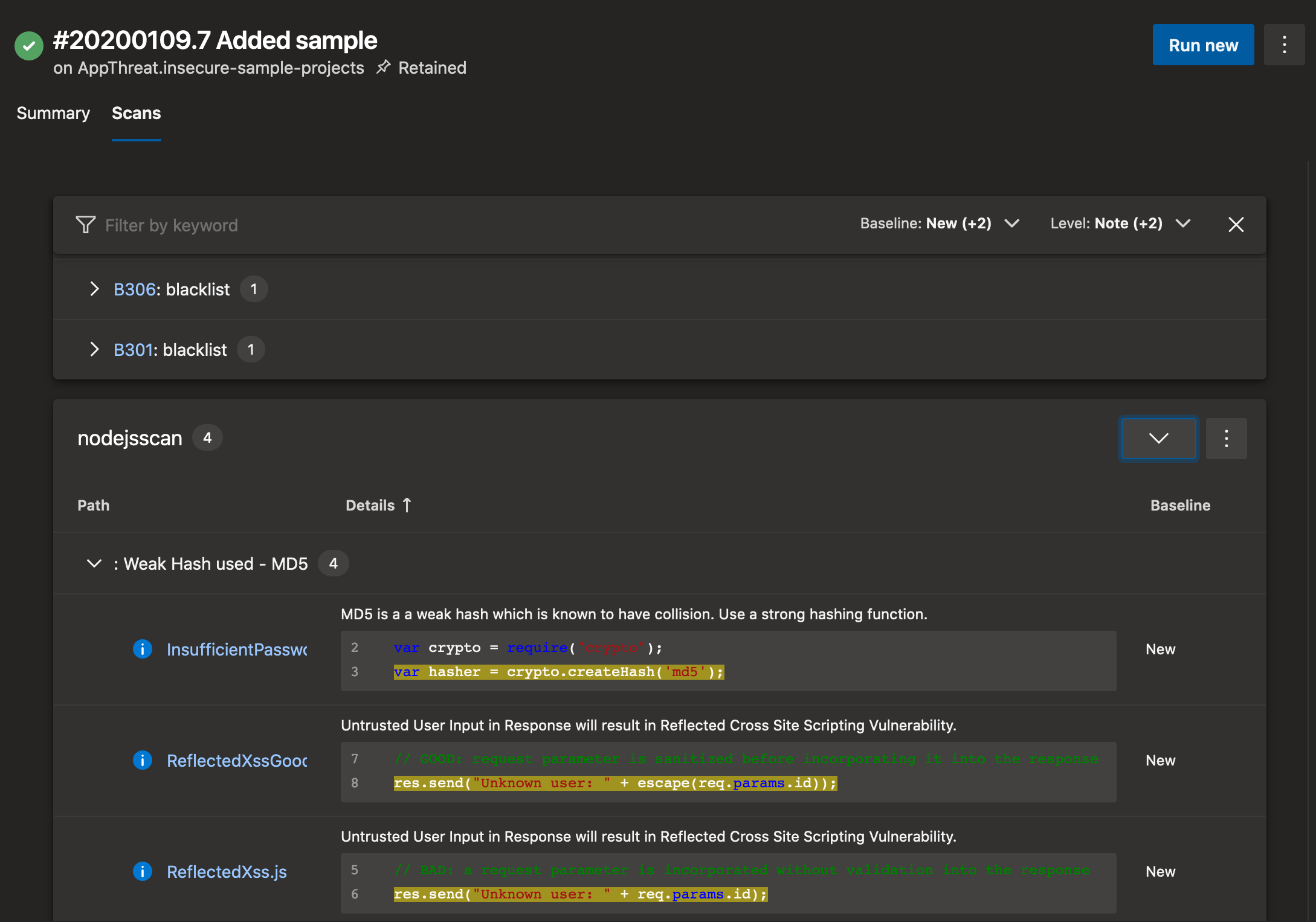Click info icon beside ReflectedXssGood result

click(x=143, y=760)
